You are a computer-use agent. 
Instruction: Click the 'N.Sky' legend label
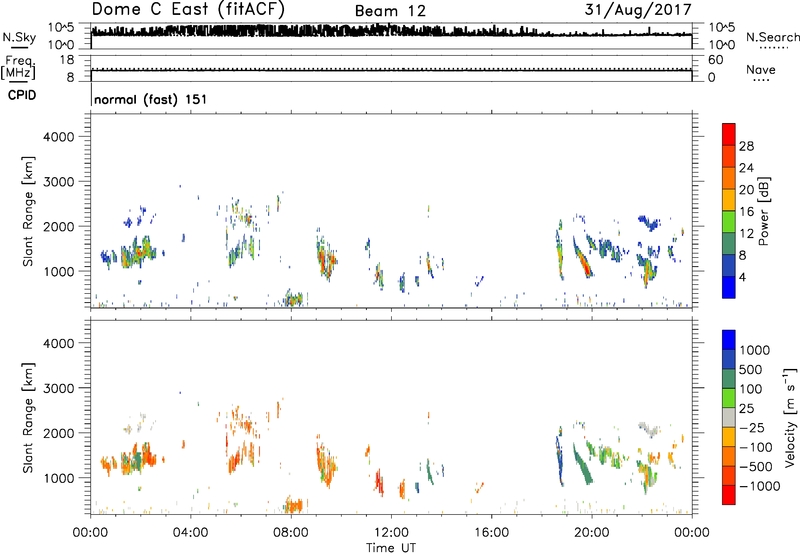click(19, 37)
